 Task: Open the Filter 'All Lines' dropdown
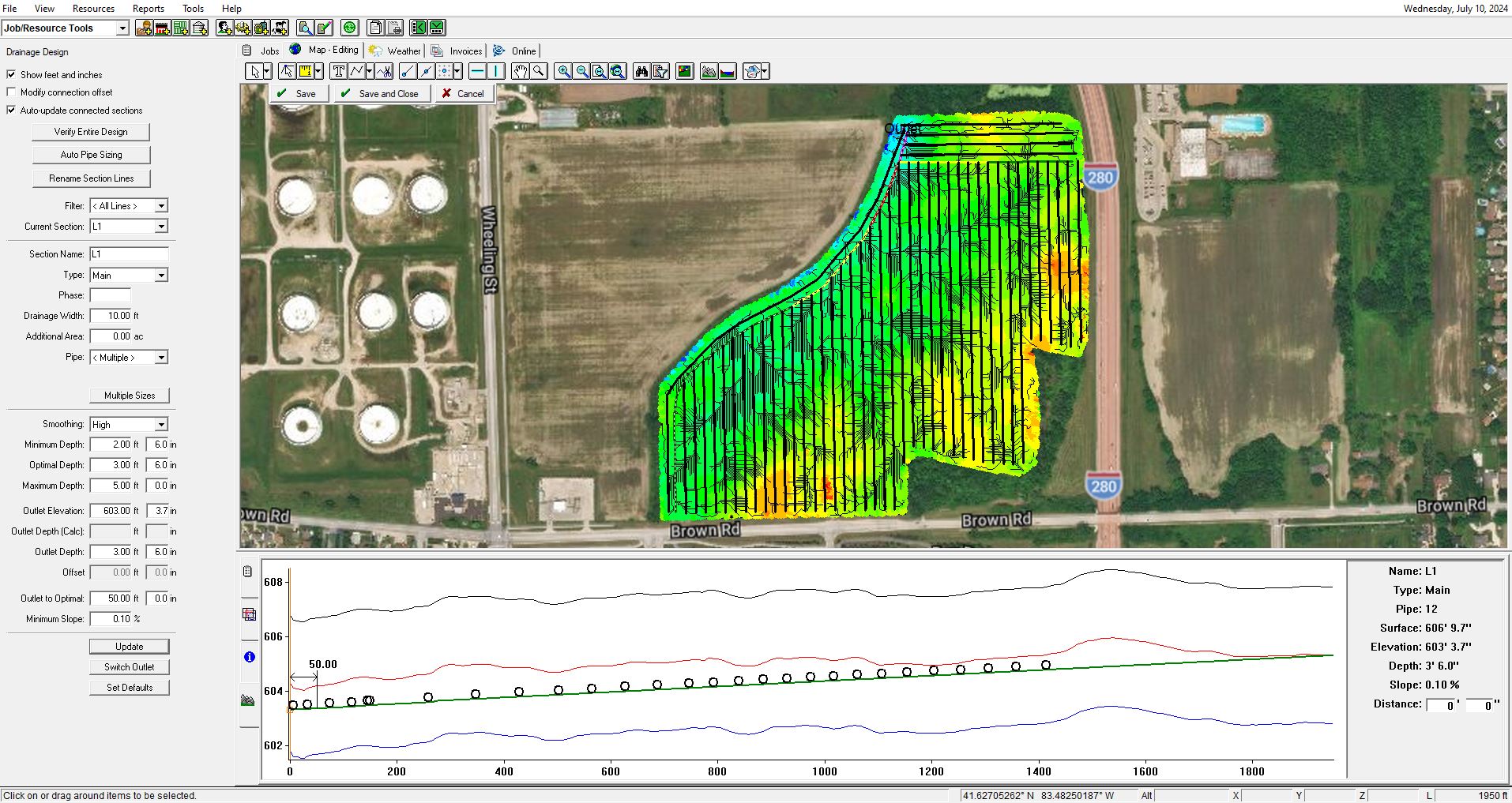coord(161,206)
